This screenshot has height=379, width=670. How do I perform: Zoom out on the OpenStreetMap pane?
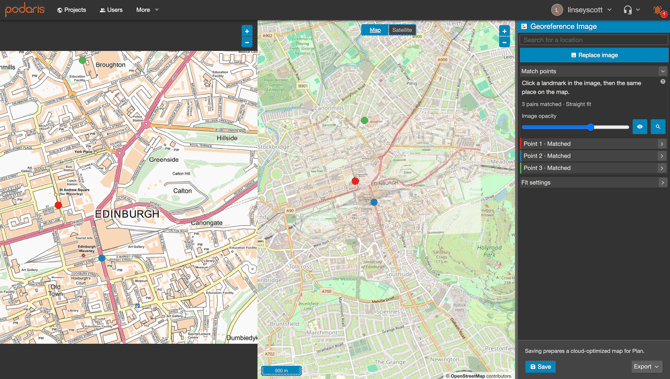(x=504, y=42)
